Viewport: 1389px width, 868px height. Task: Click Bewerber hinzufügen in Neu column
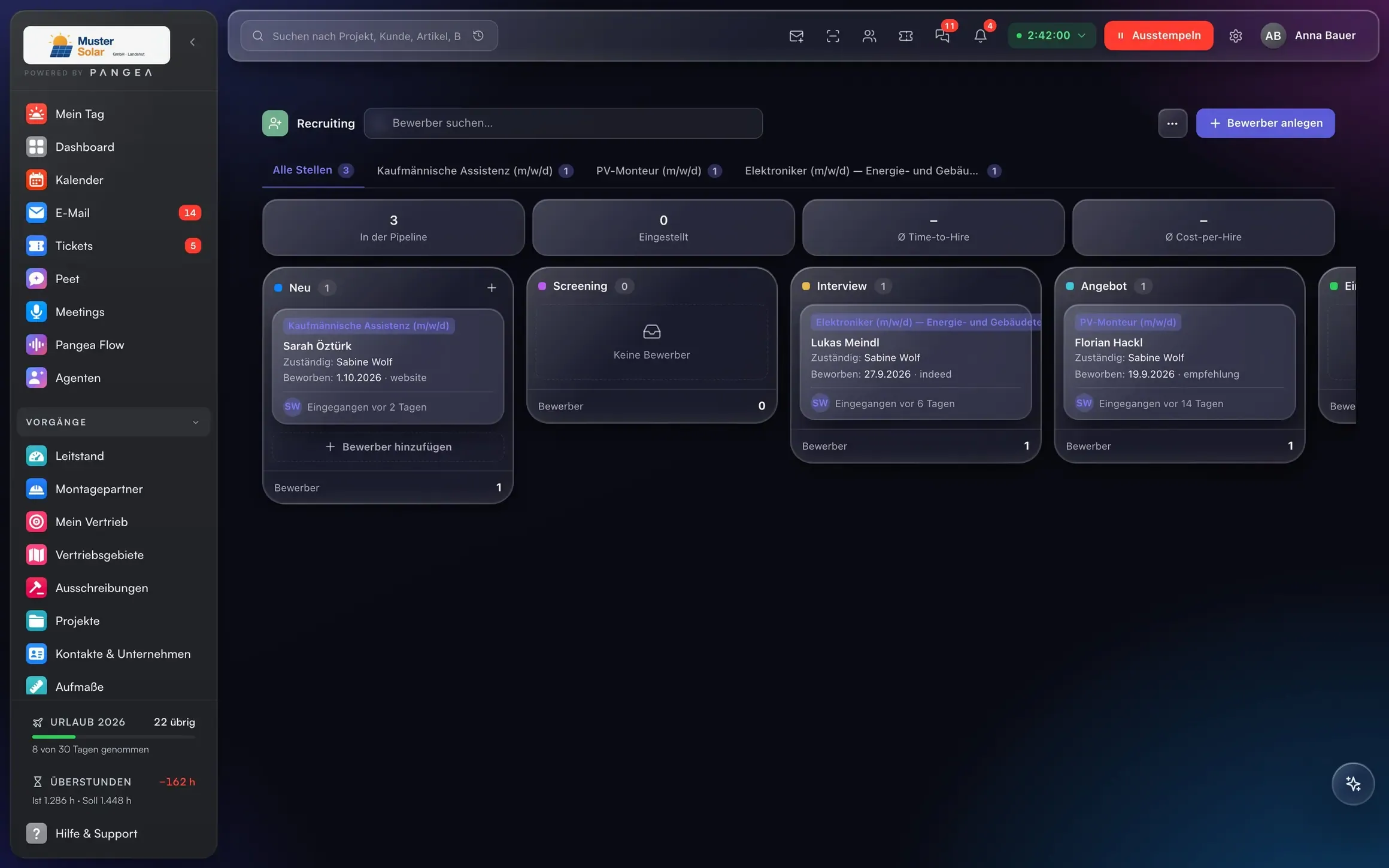pyautogui.click(x=388, y=447)
